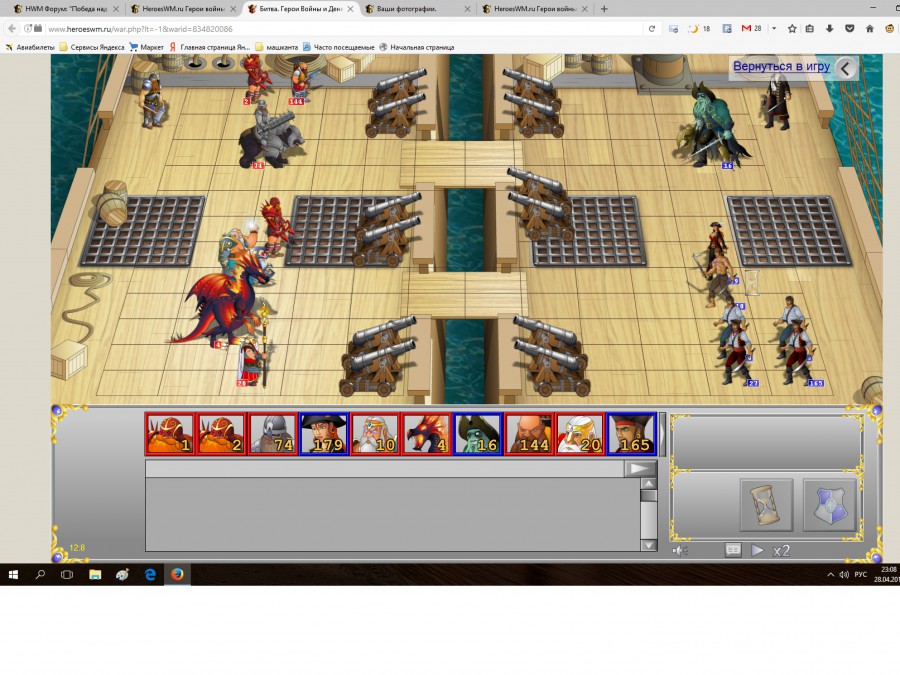Viewport: 900px width, 675px height.
Task: Click the bear rider unit with 21
Action: tap(270, 135)
